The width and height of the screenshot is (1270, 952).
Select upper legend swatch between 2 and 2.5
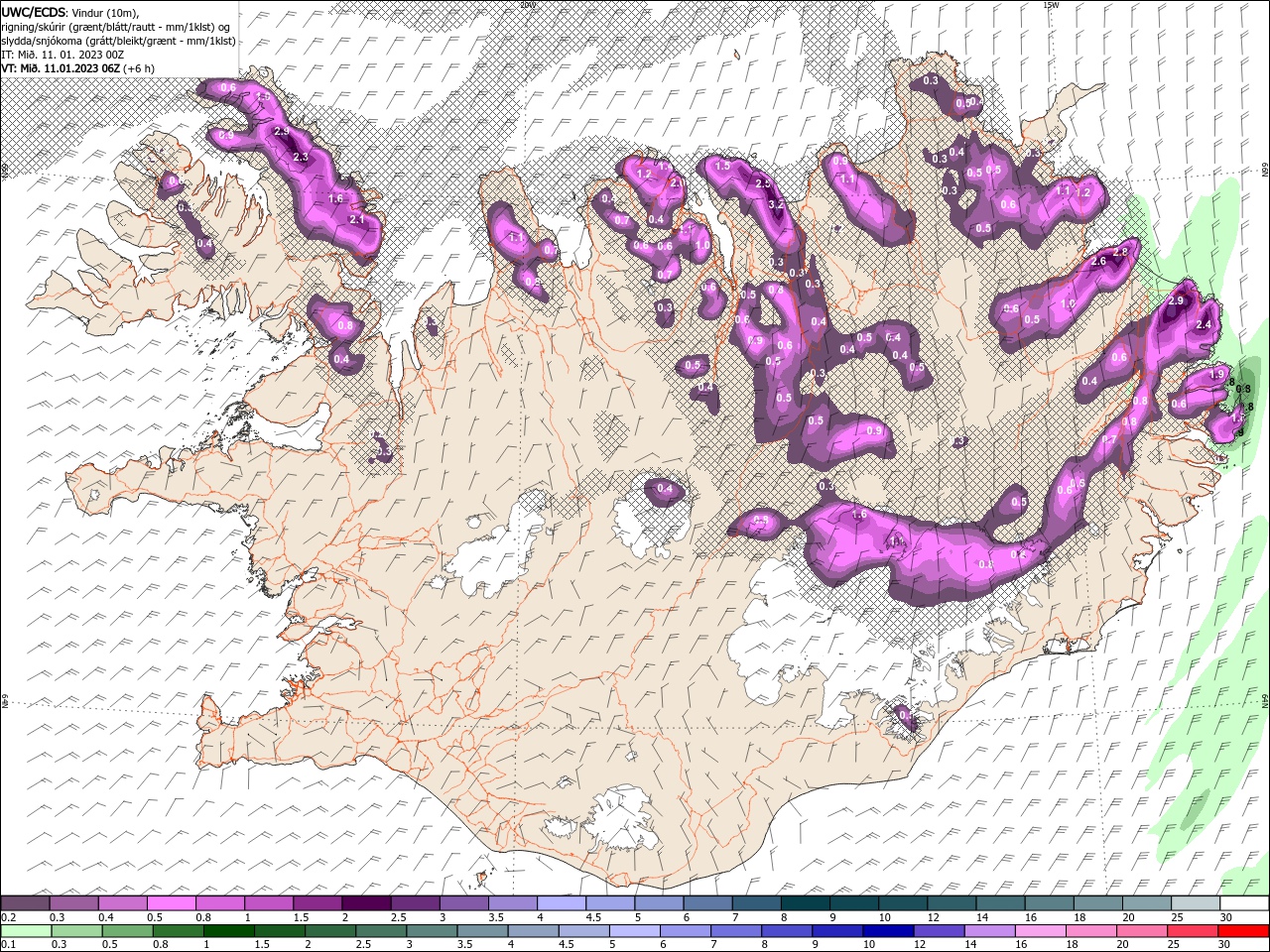click(x=366, y=903)
